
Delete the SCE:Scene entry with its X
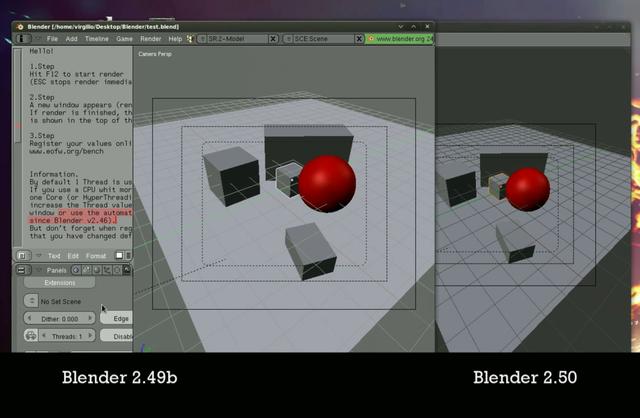pyautogui.click(x=359, y=39)
